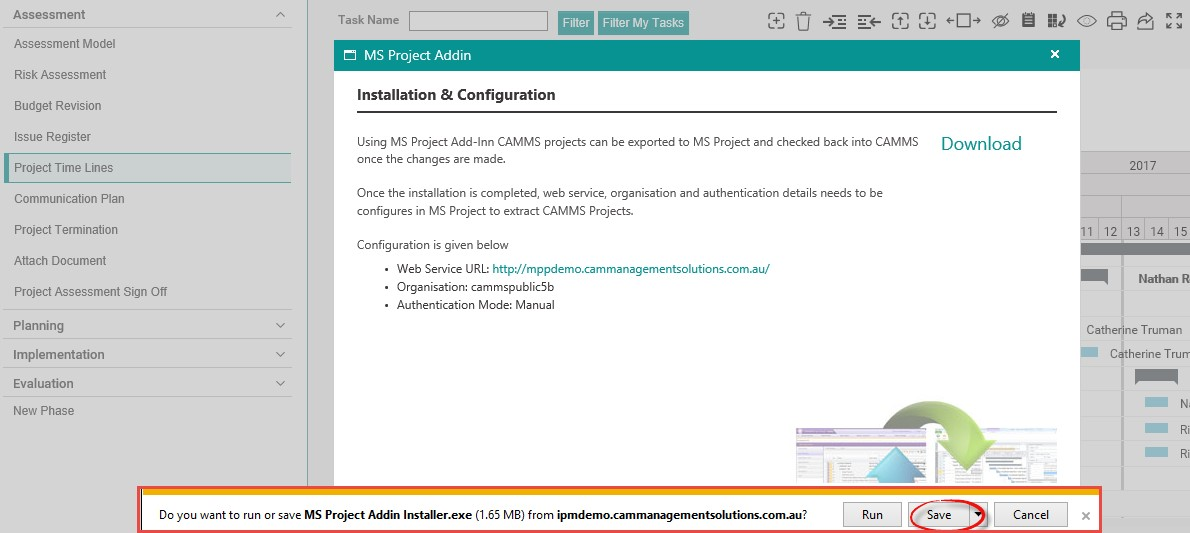Image resolution: width=1190 pixels, height=533 pixels.
Task: Click the fit-width square arrows icon
Action: point(963,21)
